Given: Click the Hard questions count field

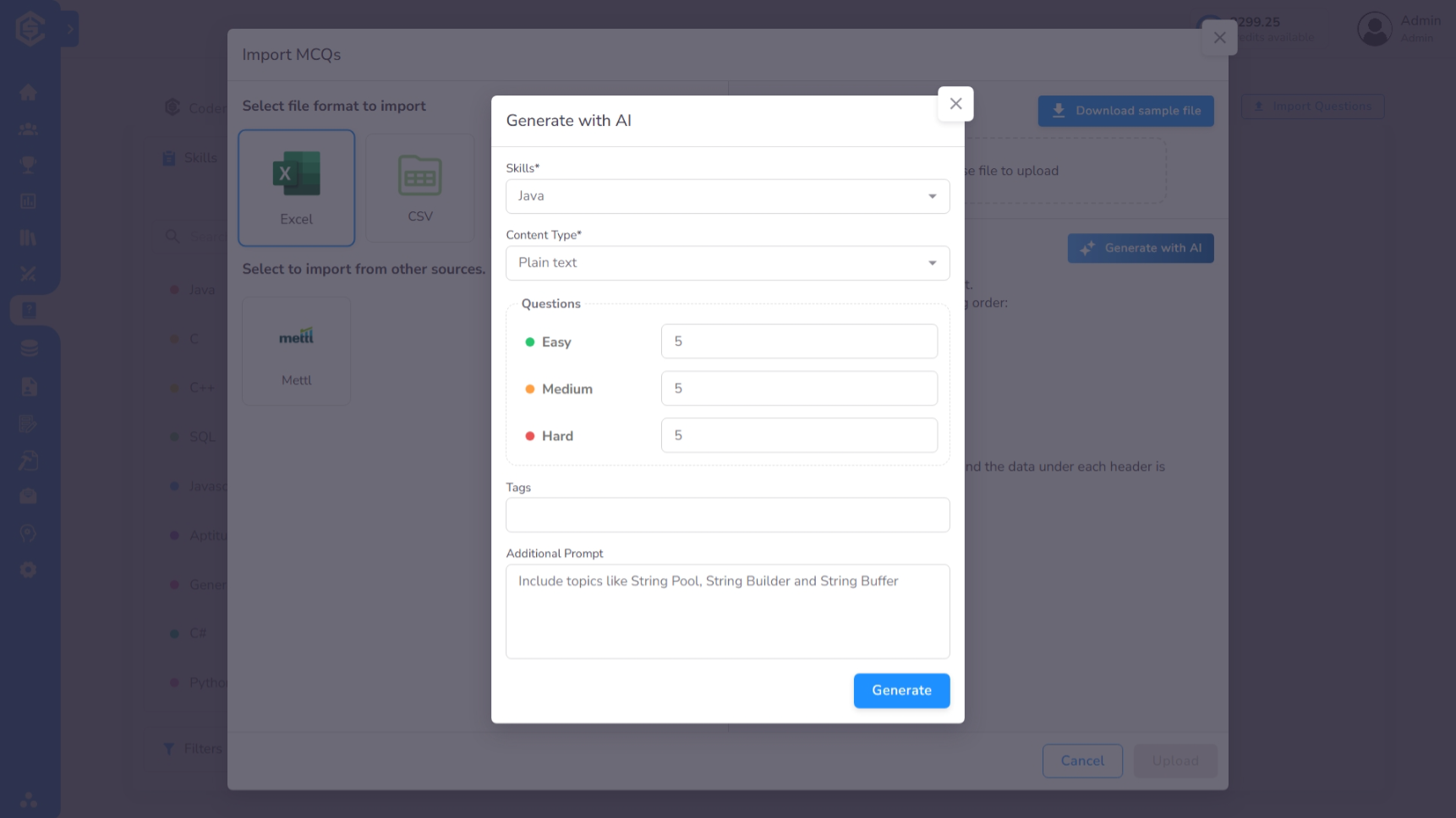Looking at the screenshot, I should [x=798, y=435].
